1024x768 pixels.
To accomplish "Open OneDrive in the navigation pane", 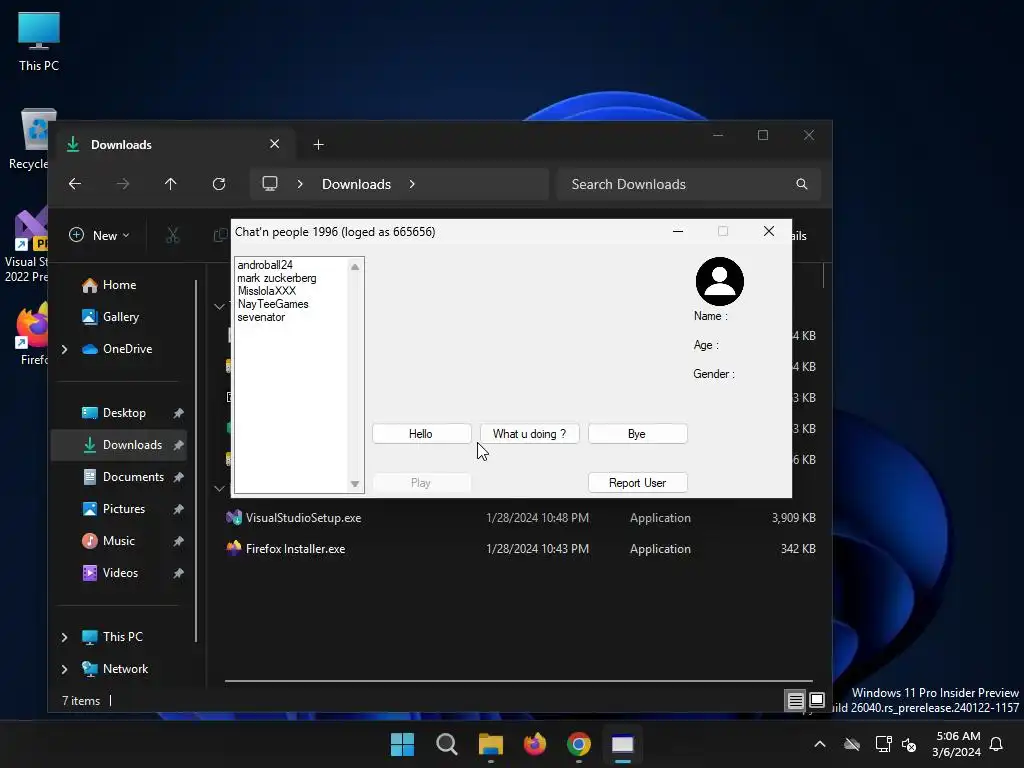I will coord(118,349).
